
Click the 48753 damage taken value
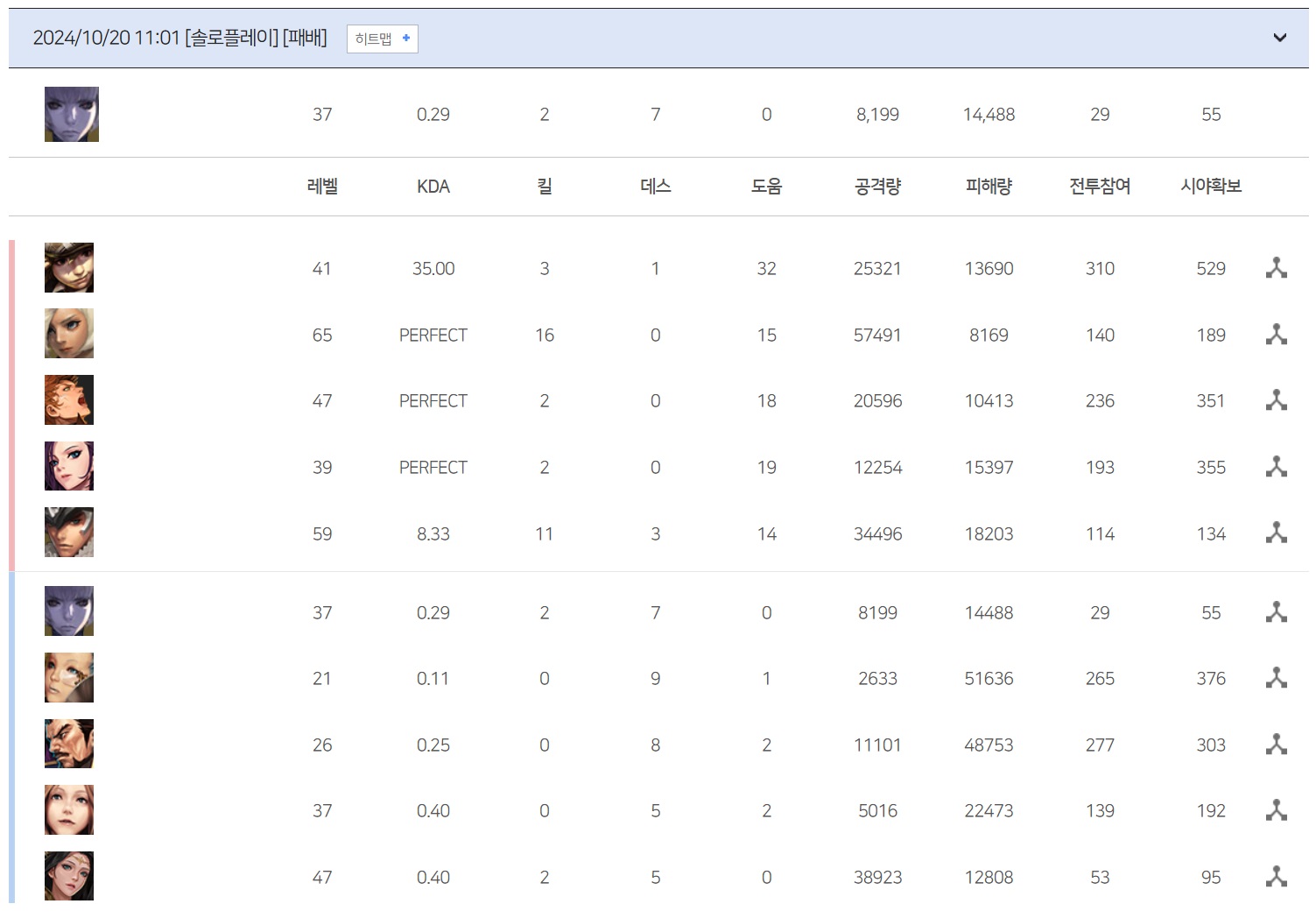[989, 745]
